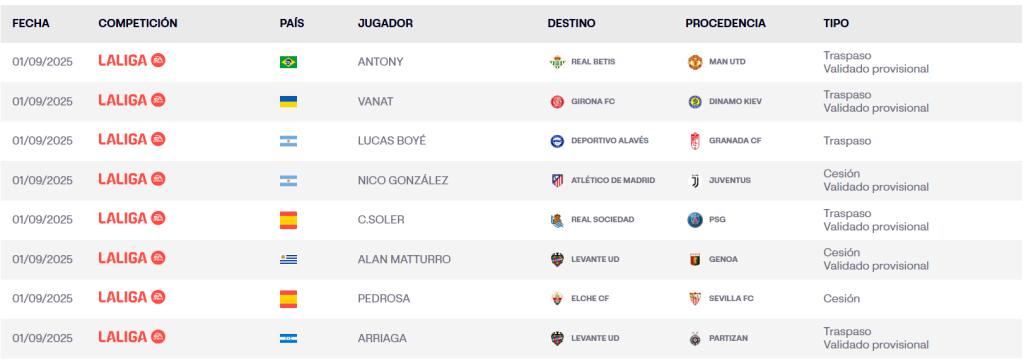
Task: Sort by the JUGADOR column header
Action: tap(385, 24)
